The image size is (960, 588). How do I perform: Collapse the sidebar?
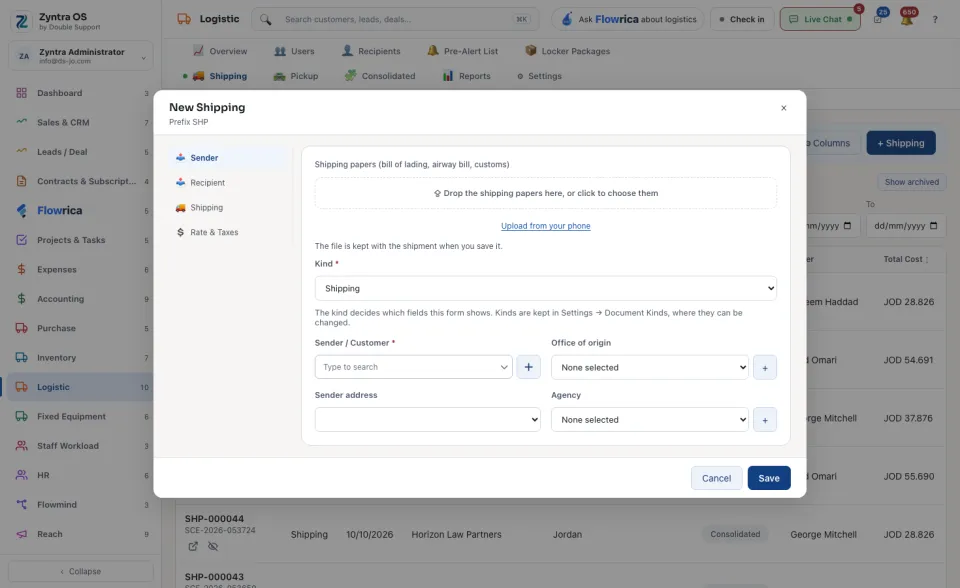pyautogui.click(x=81, y=571)
